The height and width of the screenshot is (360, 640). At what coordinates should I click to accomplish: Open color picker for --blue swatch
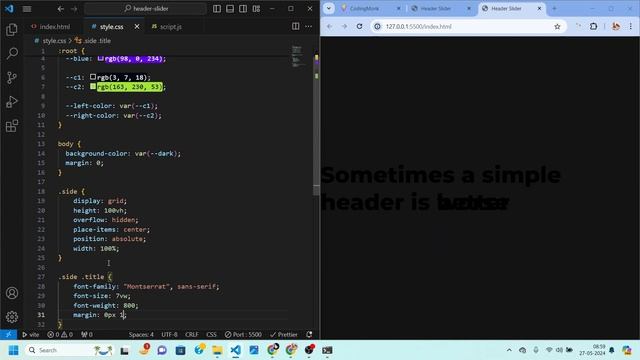click(x=100, y=58)
